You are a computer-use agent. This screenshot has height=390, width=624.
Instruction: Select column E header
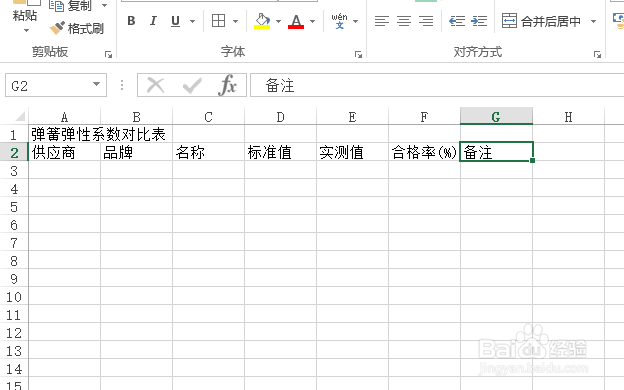[x=353, y=117]
